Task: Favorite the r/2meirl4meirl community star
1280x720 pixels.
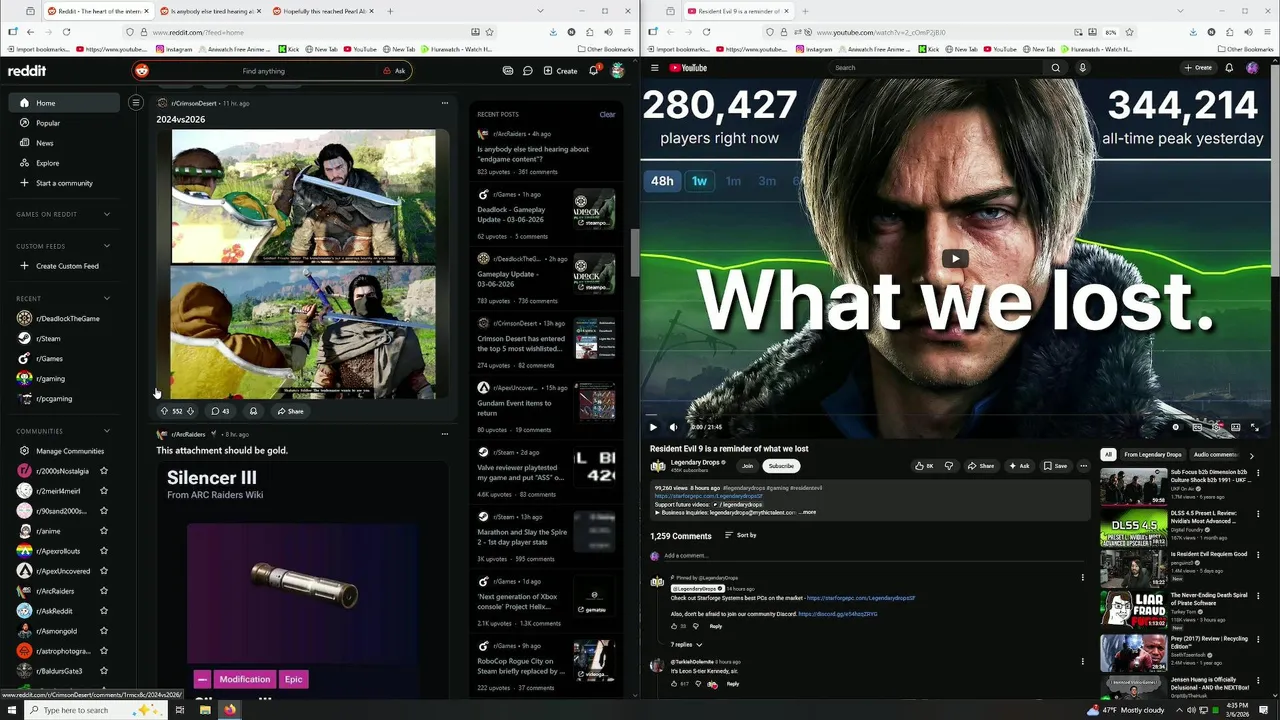Action: pos(104,491)
